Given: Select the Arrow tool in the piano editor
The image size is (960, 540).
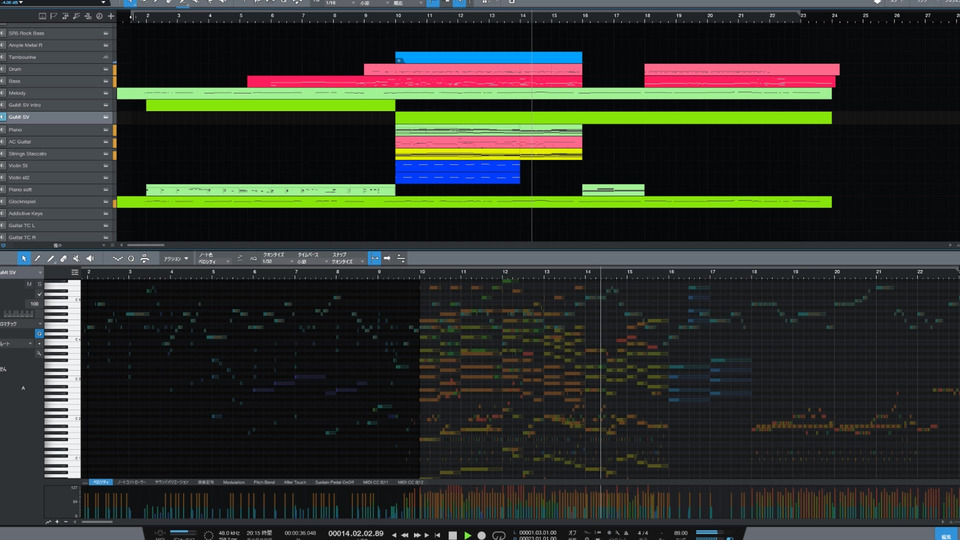Looking at the screenshot, I should coord(25,258).
